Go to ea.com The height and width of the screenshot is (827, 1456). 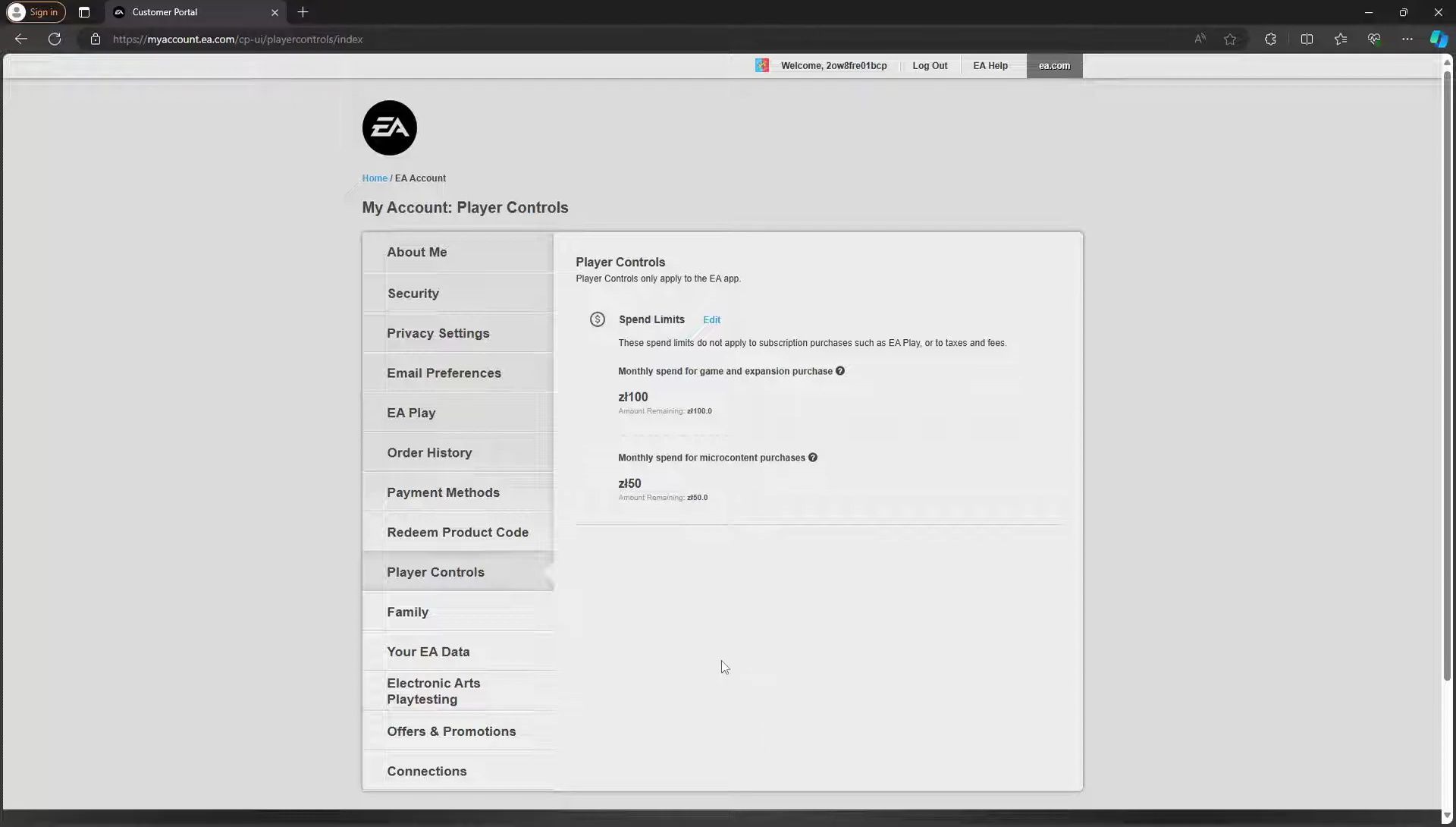[x=1054, y=65]
